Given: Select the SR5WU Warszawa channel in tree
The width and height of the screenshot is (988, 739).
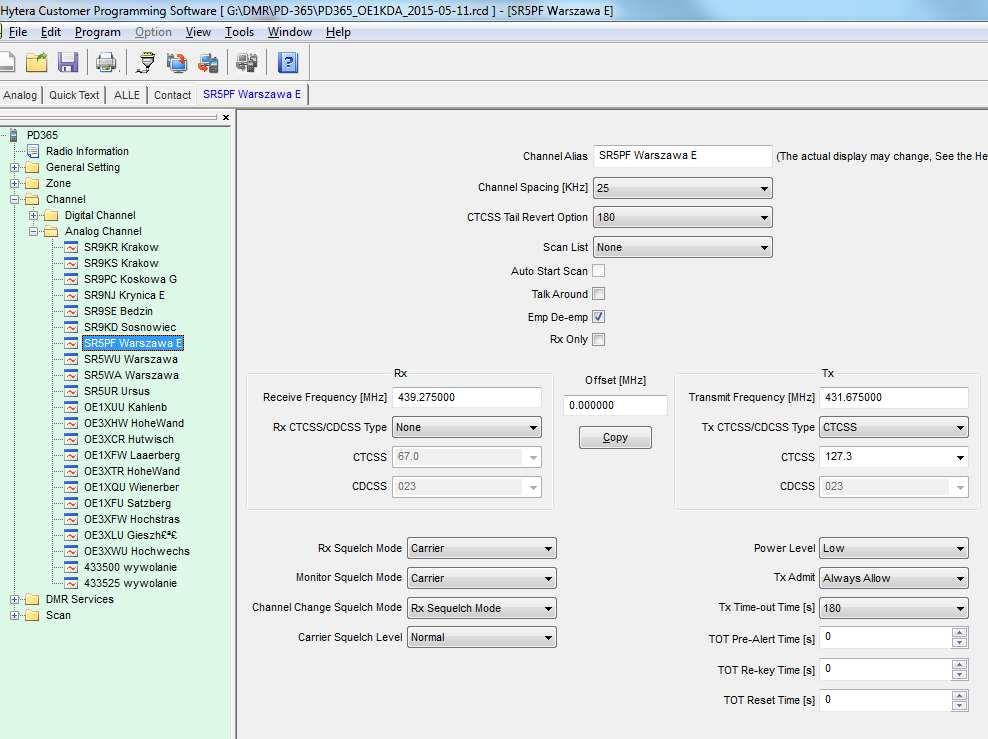Looking at the screenshot, I should click(x=131, y=359).
